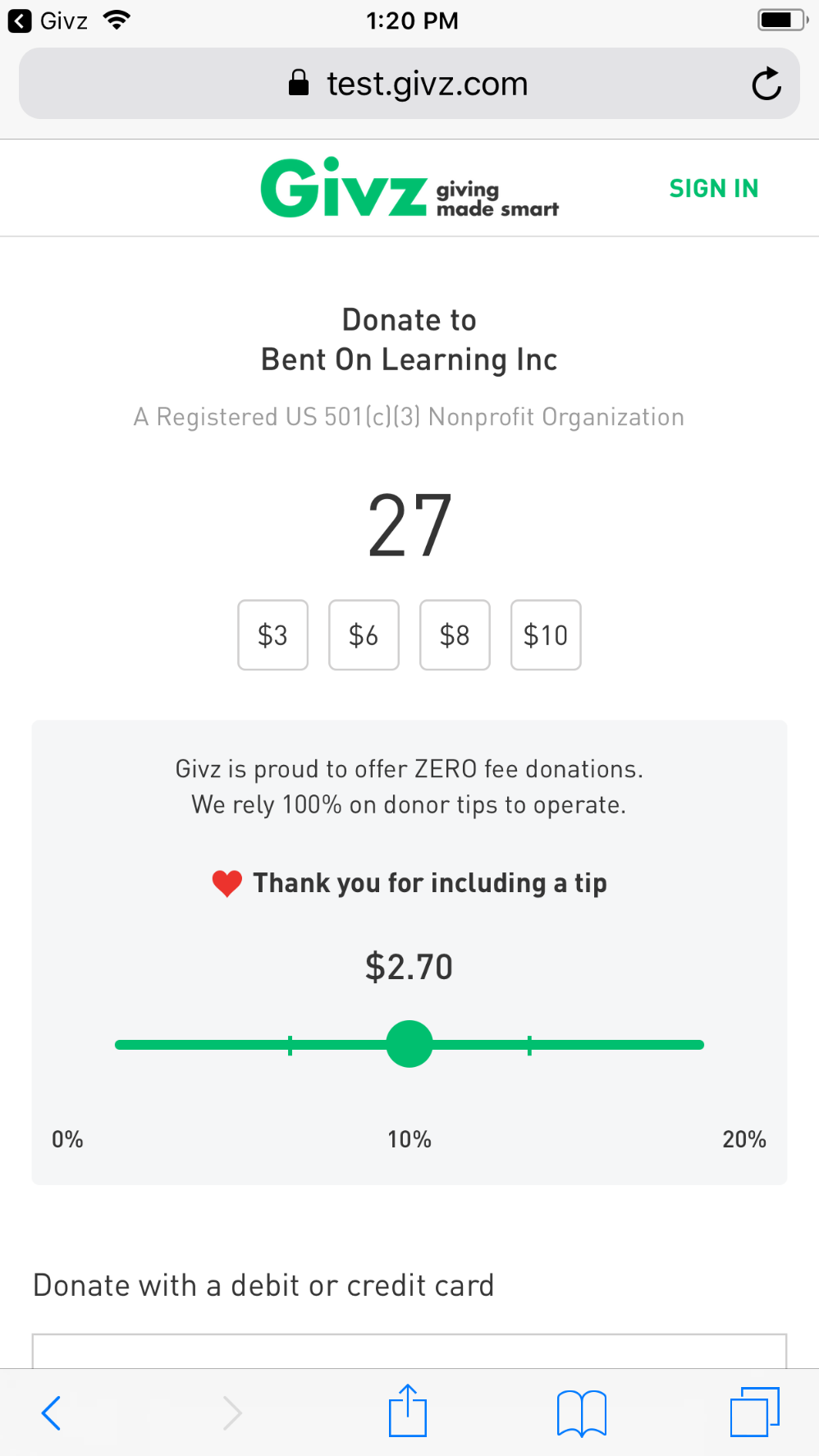Click SIGN IN link
The height and width of the screenshot is (1456, 819).
(x=714, y=188)
